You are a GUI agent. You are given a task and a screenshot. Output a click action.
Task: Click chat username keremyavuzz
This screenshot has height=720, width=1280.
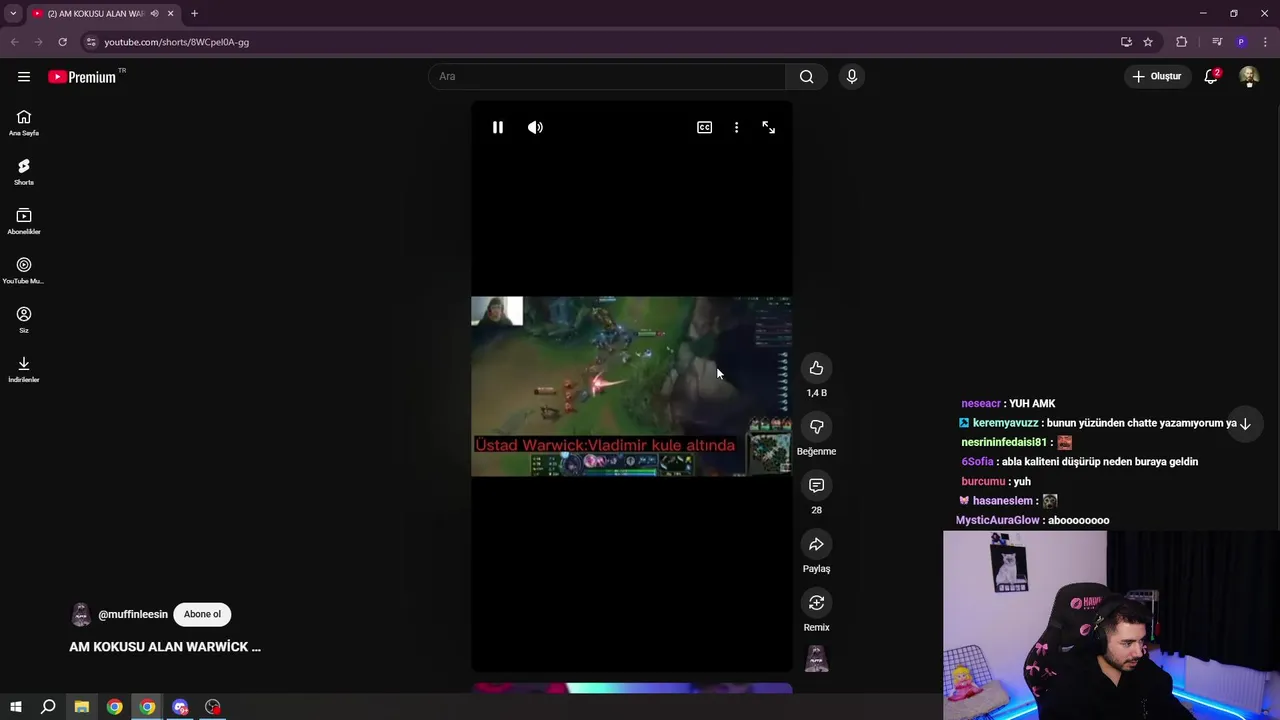1005,423
